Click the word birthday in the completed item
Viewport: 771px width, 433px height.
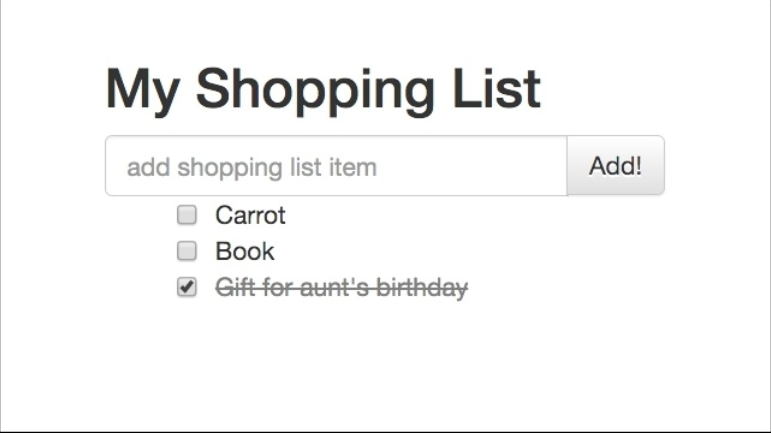tap(426, 288)
